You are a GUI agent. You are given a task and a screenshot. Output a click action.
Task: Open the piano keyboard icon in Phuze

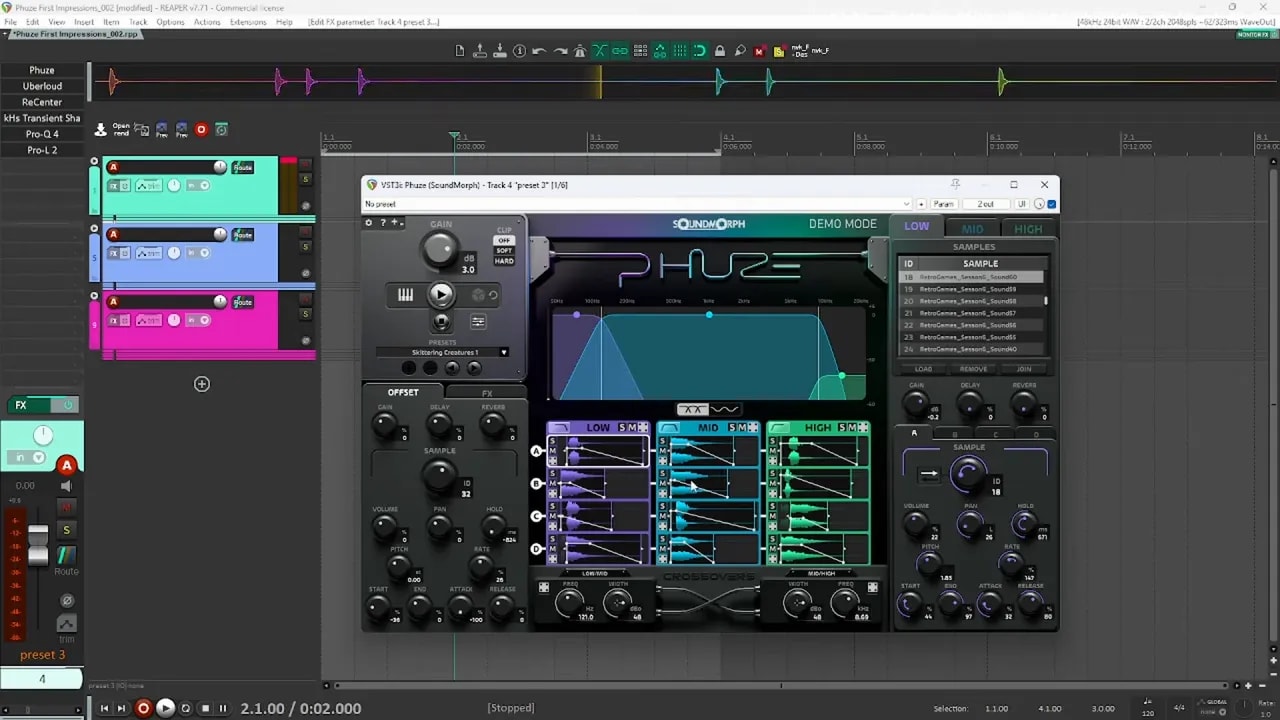tap(406, 295)
